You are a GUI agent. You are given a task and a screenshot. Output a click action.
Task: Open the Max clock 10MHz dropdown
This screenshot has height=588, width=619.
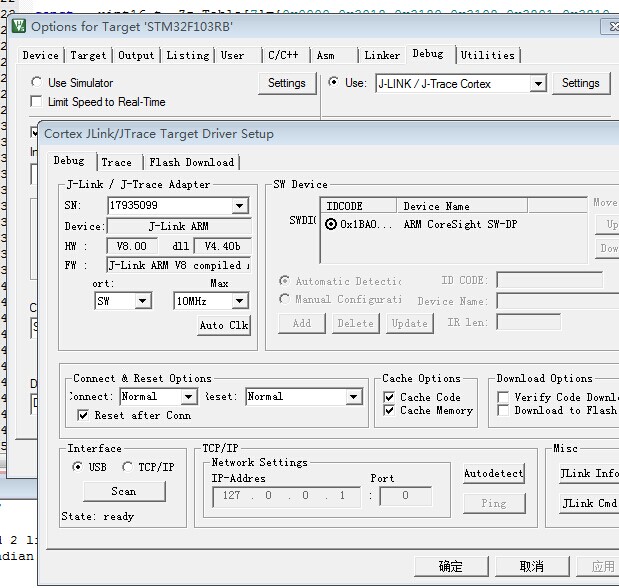pos(239,301)
